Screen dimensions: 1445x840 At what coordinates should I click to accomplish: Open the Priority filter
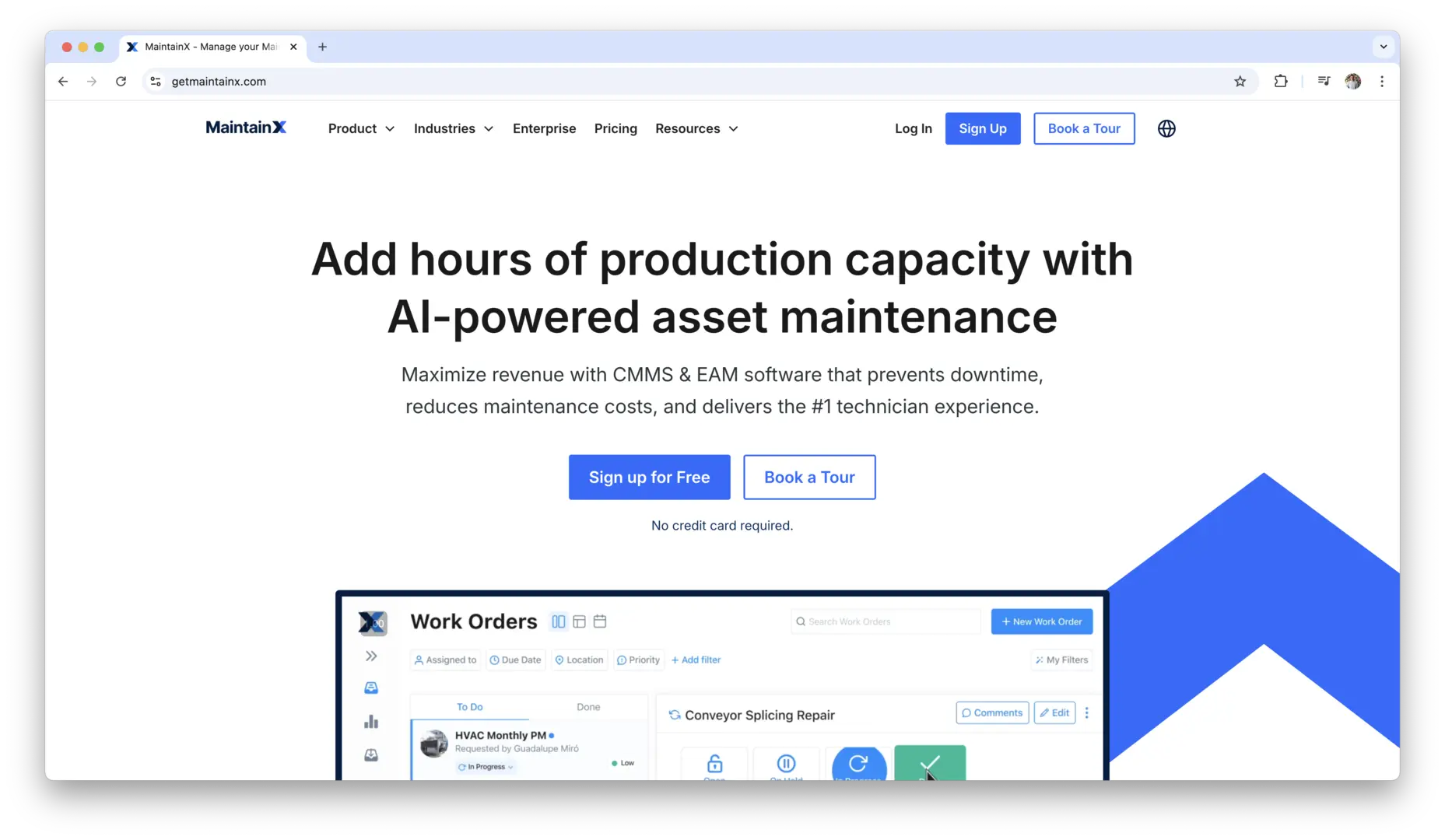tap(639, 660)
